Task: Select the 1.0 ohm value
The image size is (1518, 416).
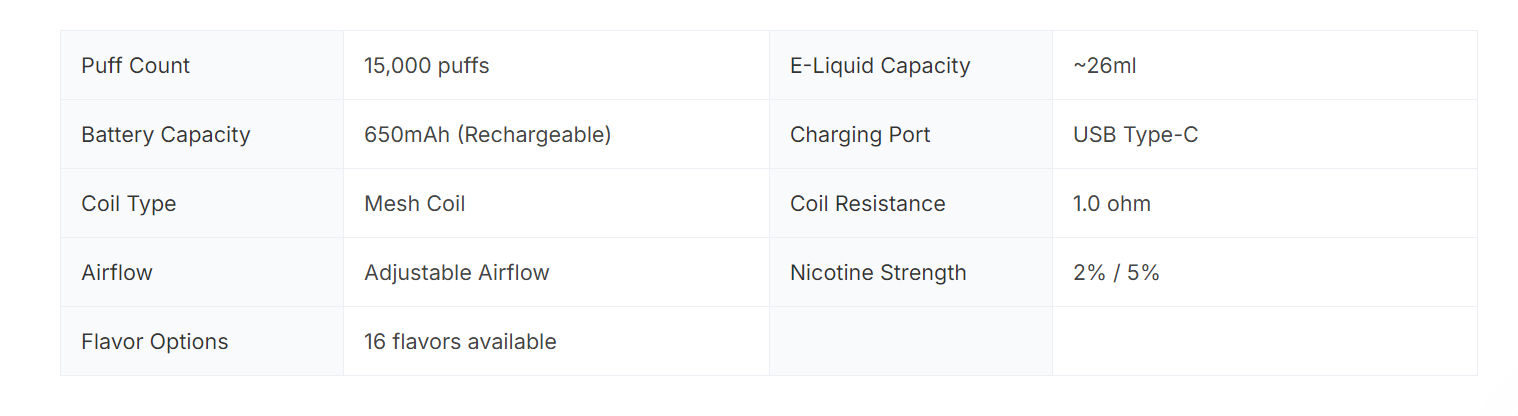Action: 1112,203
